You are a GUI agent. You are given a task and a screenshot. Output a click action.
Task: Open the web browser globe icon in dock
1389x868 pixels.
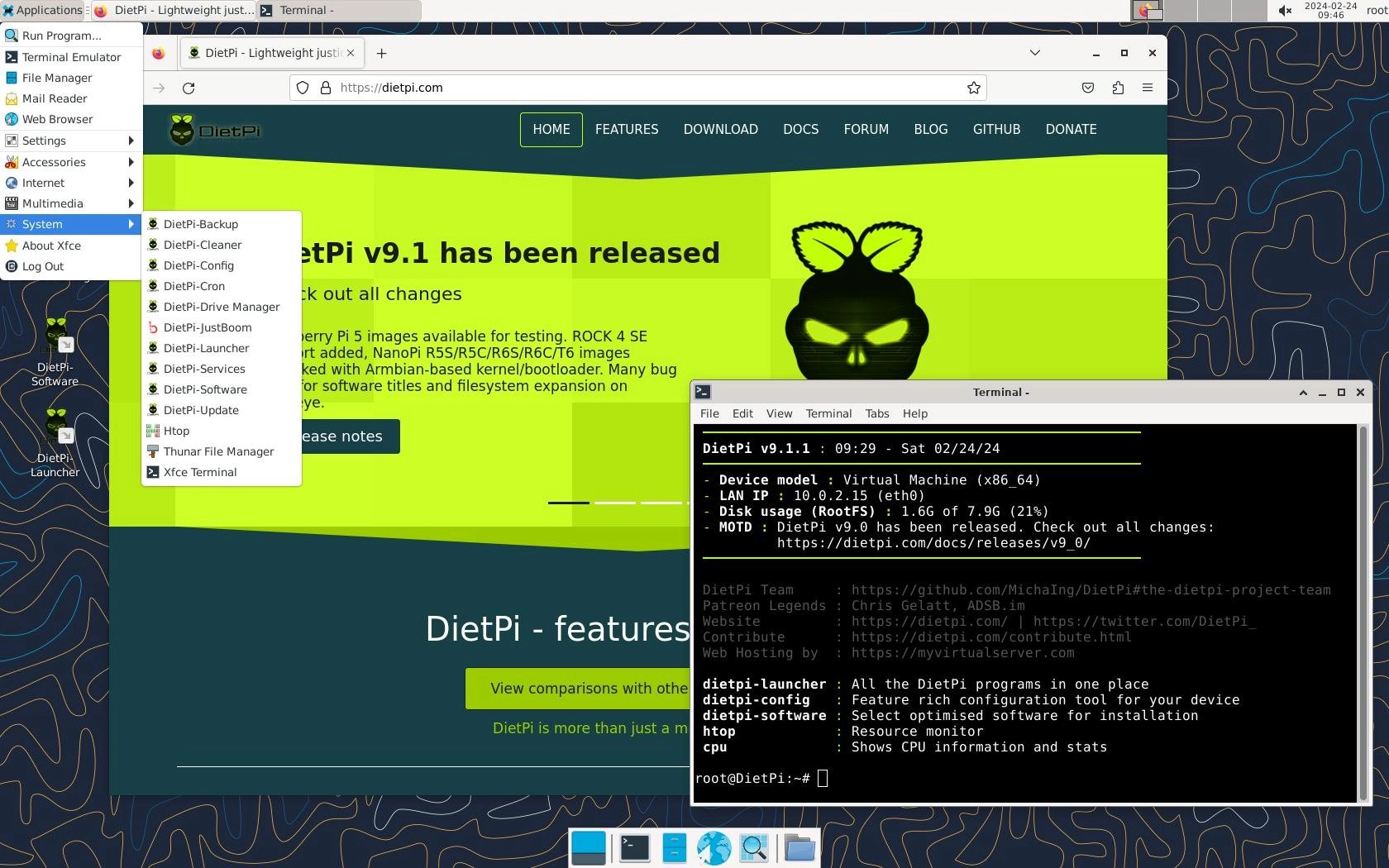[x=714, y=848]
